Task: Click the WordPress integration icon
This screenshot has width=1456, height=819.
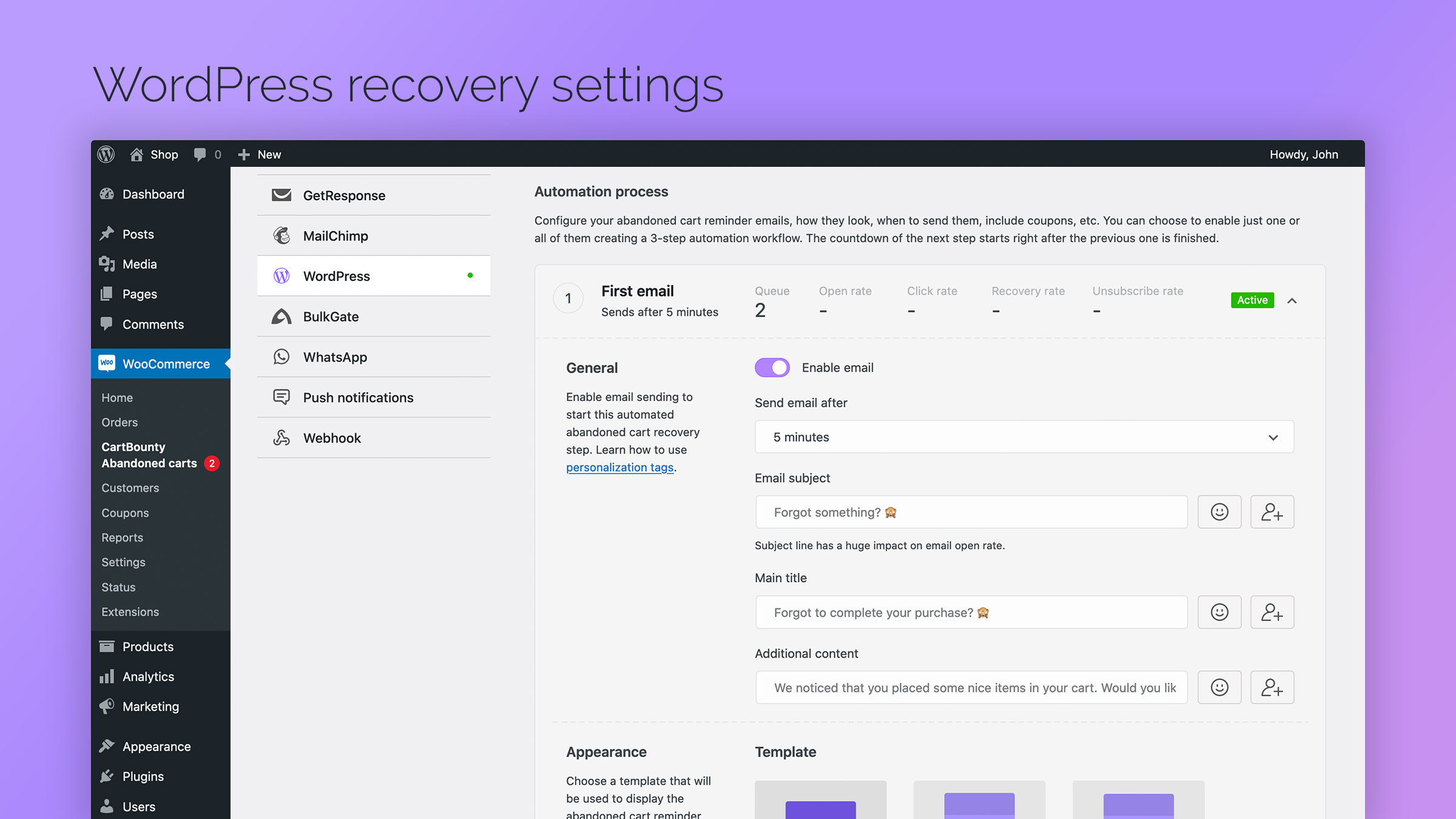Action: click(x=282, y=275)
